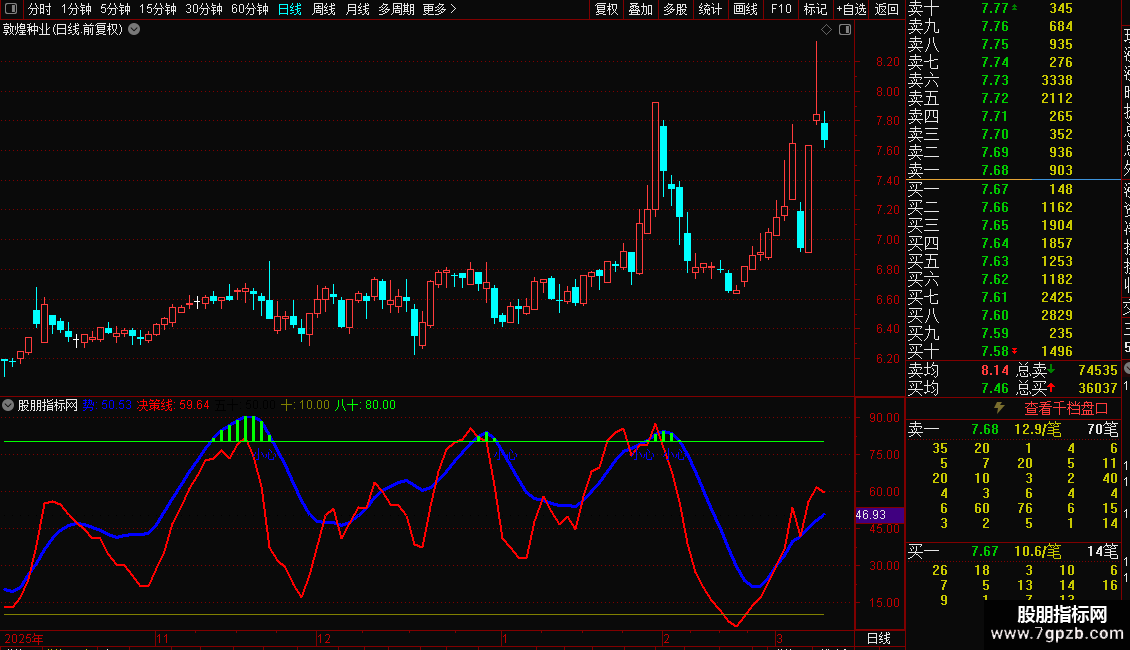1130x650 pixels.
Task: Click the 多股 multi-stock button
Action: tap(675, 9)
